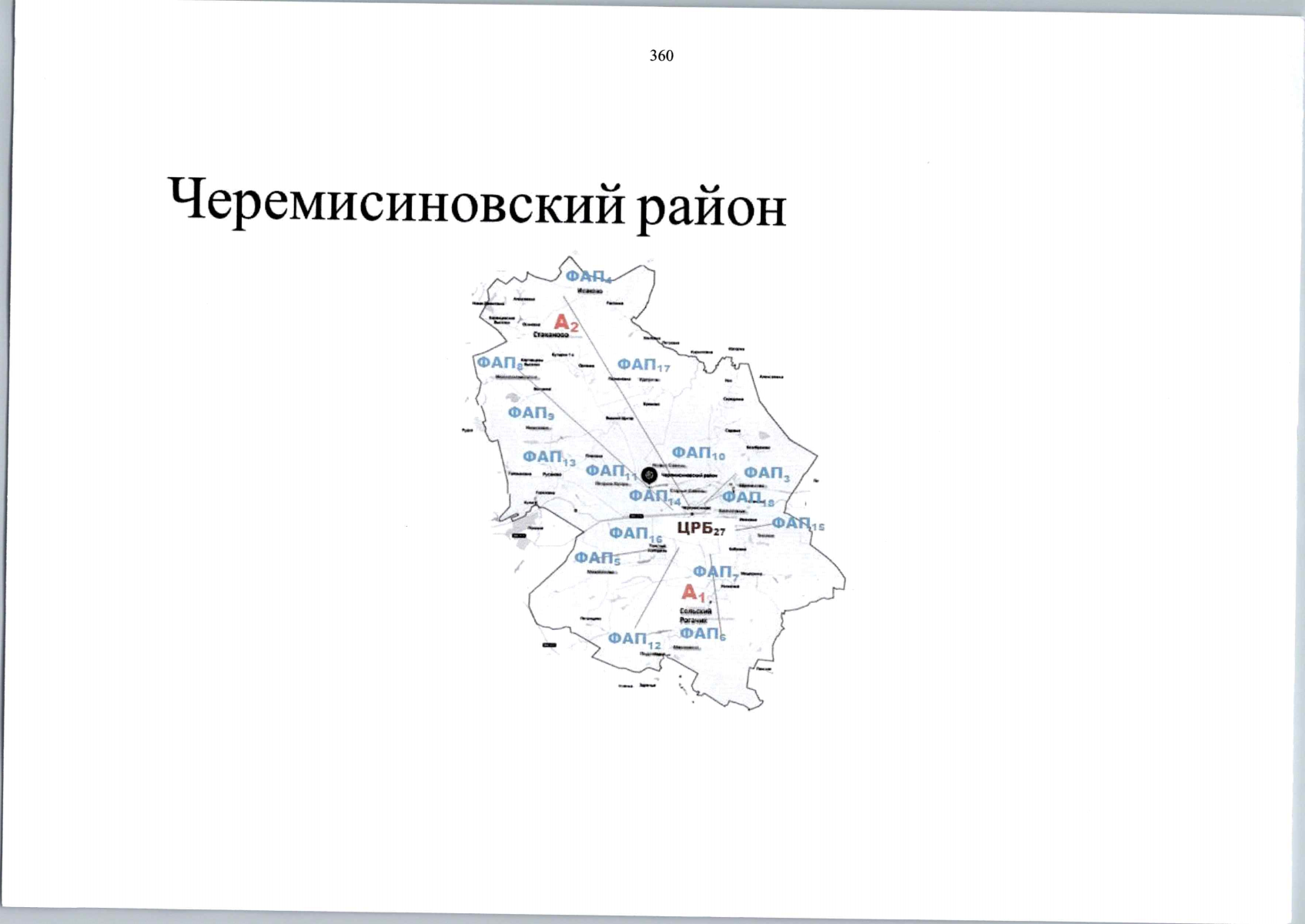Select the ФАП8 marker on the west side
This screenshot has height=924, width=1305.
(500, 364)
